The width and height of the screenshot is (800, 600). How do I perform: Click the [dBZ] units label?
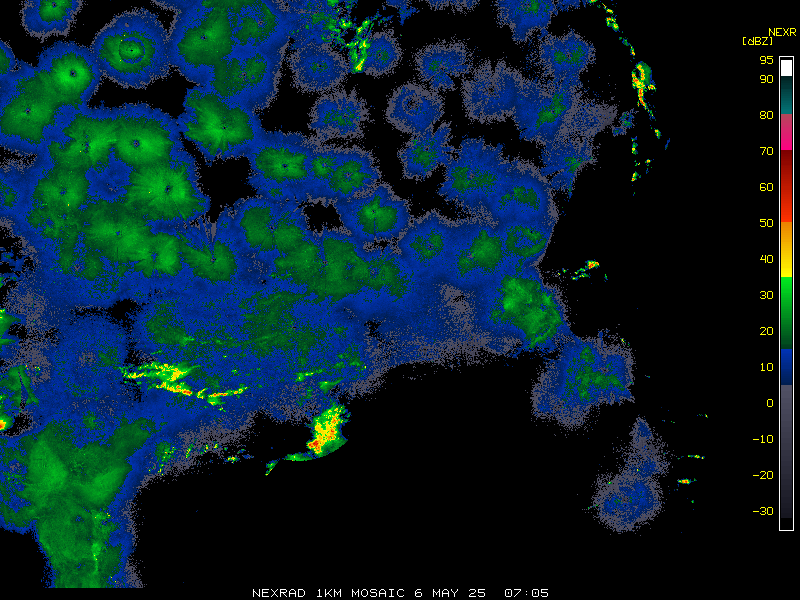click(757, 41)
